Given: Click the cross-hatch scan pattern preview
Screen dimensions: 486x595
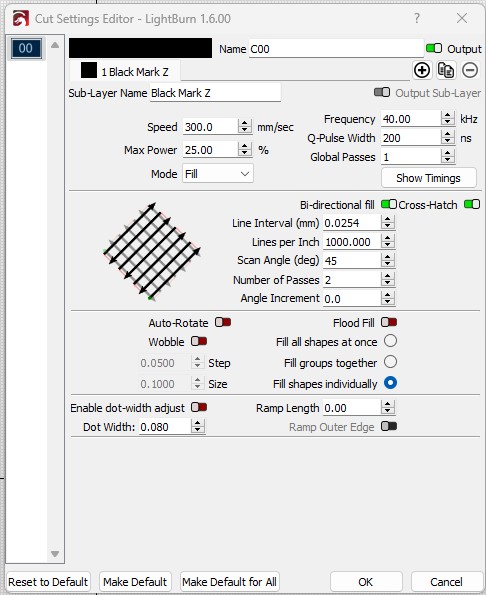Looking at the screenshot, I should click(152, 252).
